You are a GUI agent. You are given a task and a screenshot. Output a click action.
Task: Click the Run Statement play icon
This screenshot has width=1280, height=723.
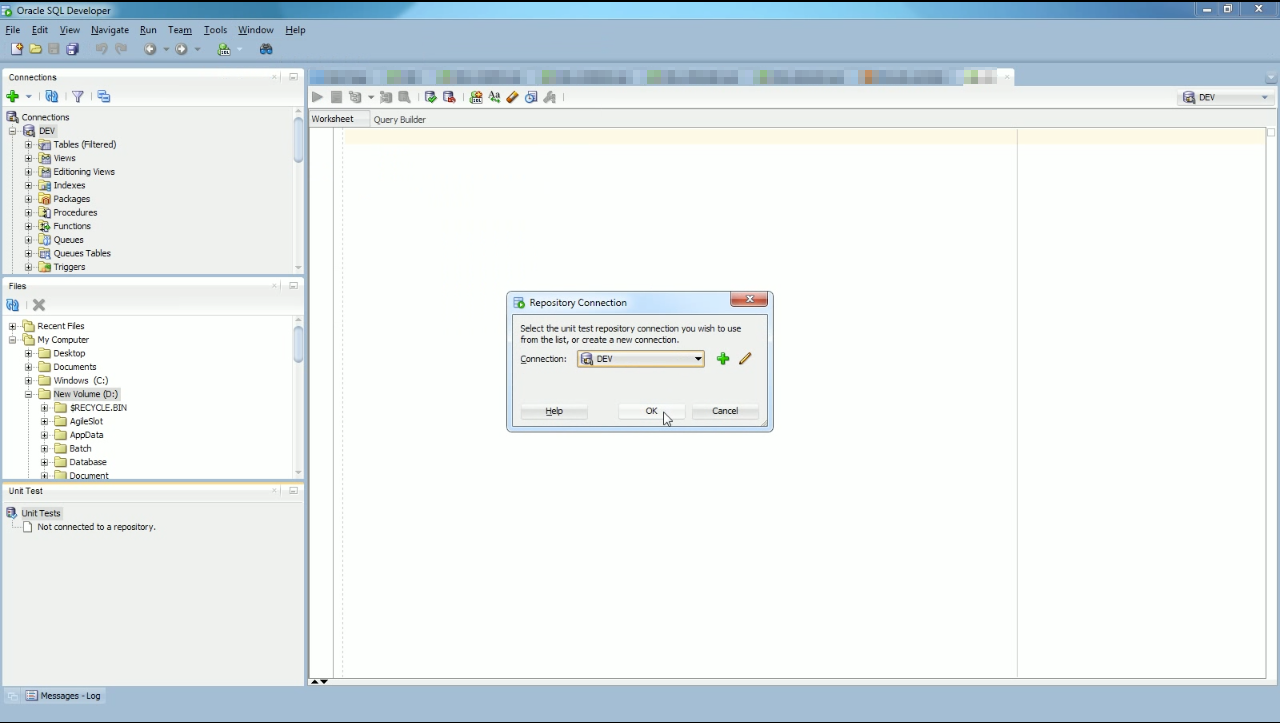tap(317, 97)
